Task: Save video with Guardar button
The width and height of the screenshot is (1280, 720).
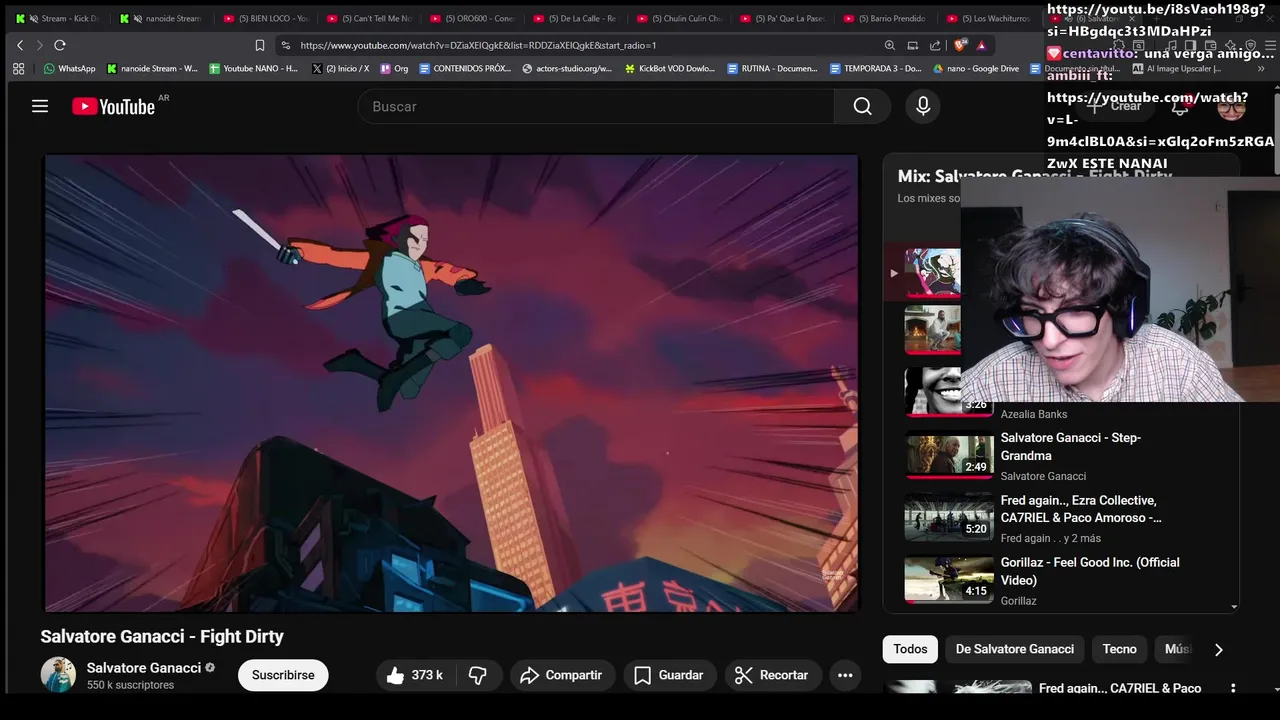Action: [x=669, y=675]
